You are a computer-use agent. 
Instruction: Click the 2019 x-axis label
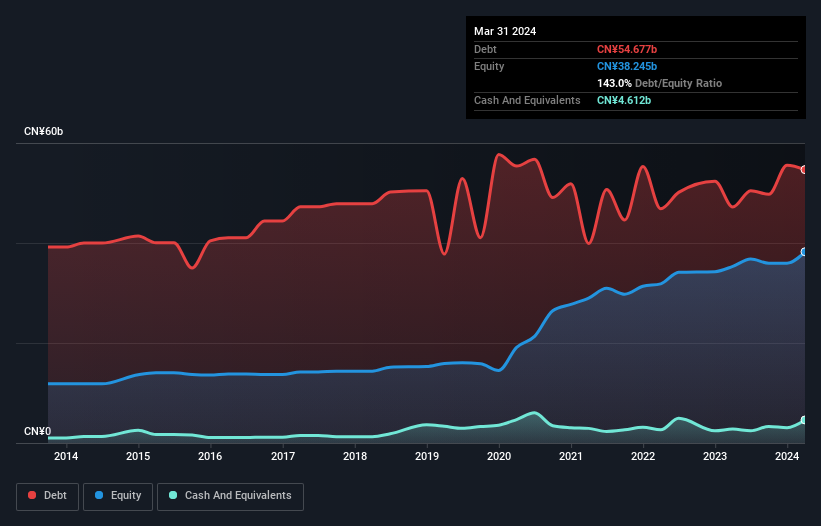pos(427,456)
